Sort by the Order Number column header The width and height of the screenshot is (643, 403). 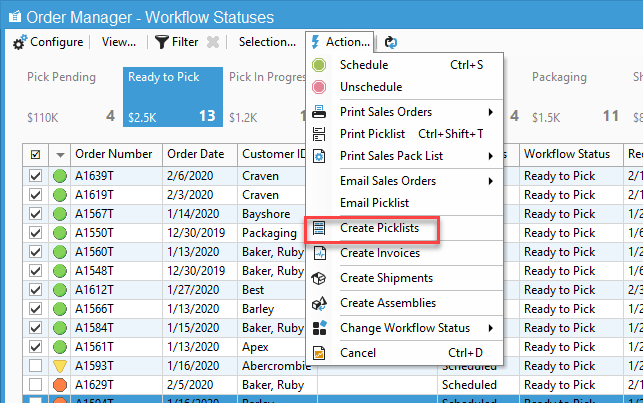116,155
